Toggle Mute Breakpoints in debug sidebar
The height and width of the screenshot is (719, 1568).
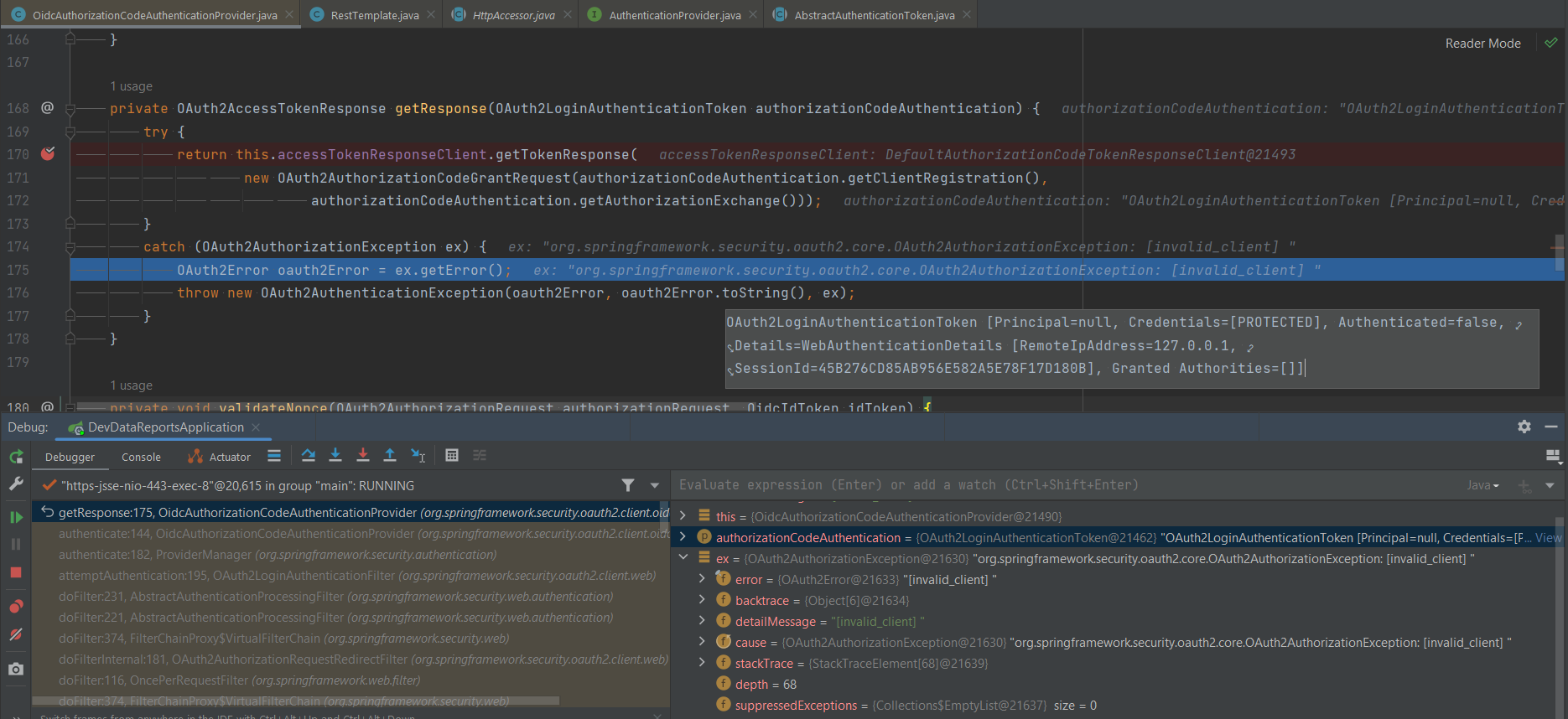coord(16,634)
